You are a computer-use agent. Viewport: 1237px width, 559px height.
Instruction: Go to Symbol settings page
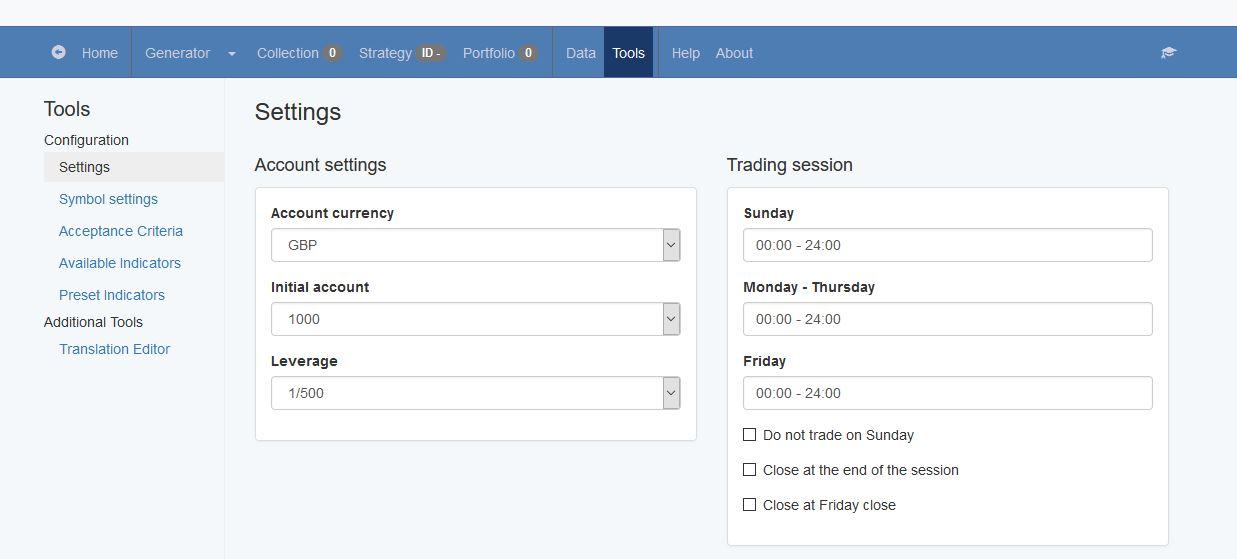tap(108, 199)
